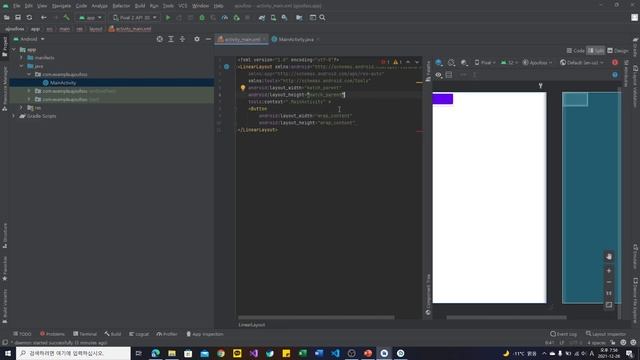
Task: Open AVD Manager device icon in toolbar
Action: (273, 18)
